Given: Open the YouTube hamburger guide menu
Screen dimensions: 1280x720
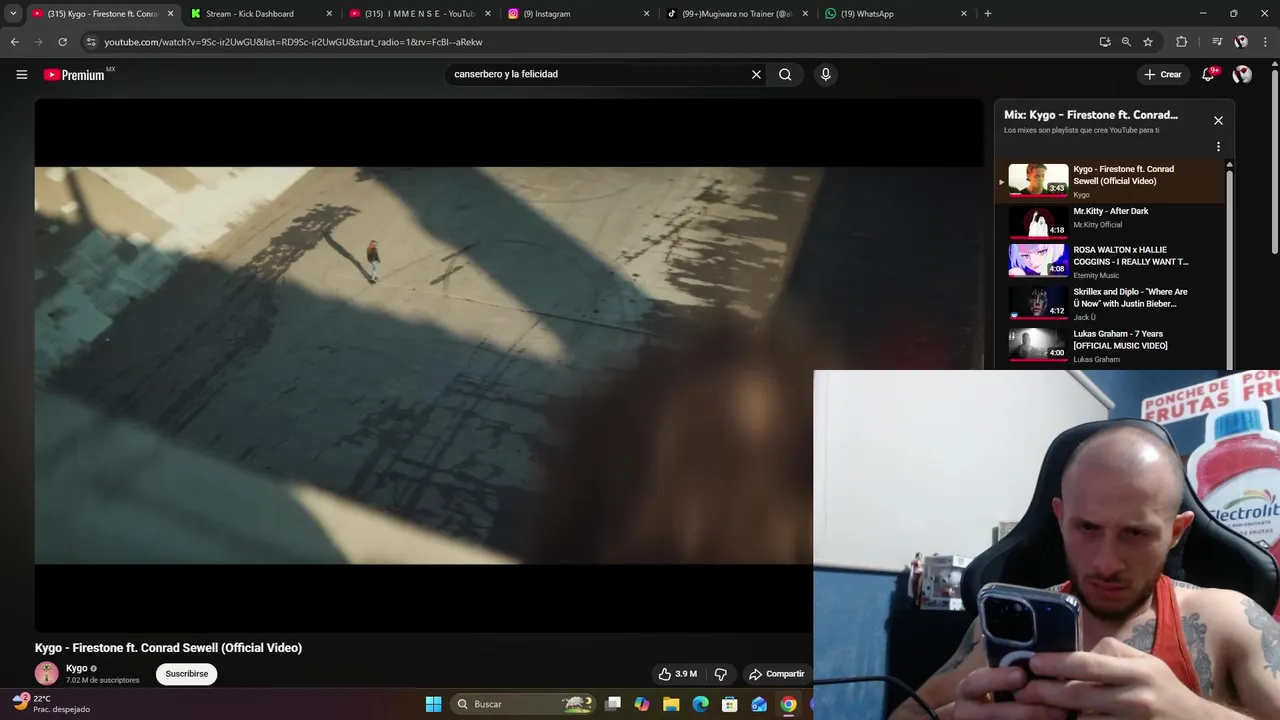Looking at the screenshot, I should [21, 74].
